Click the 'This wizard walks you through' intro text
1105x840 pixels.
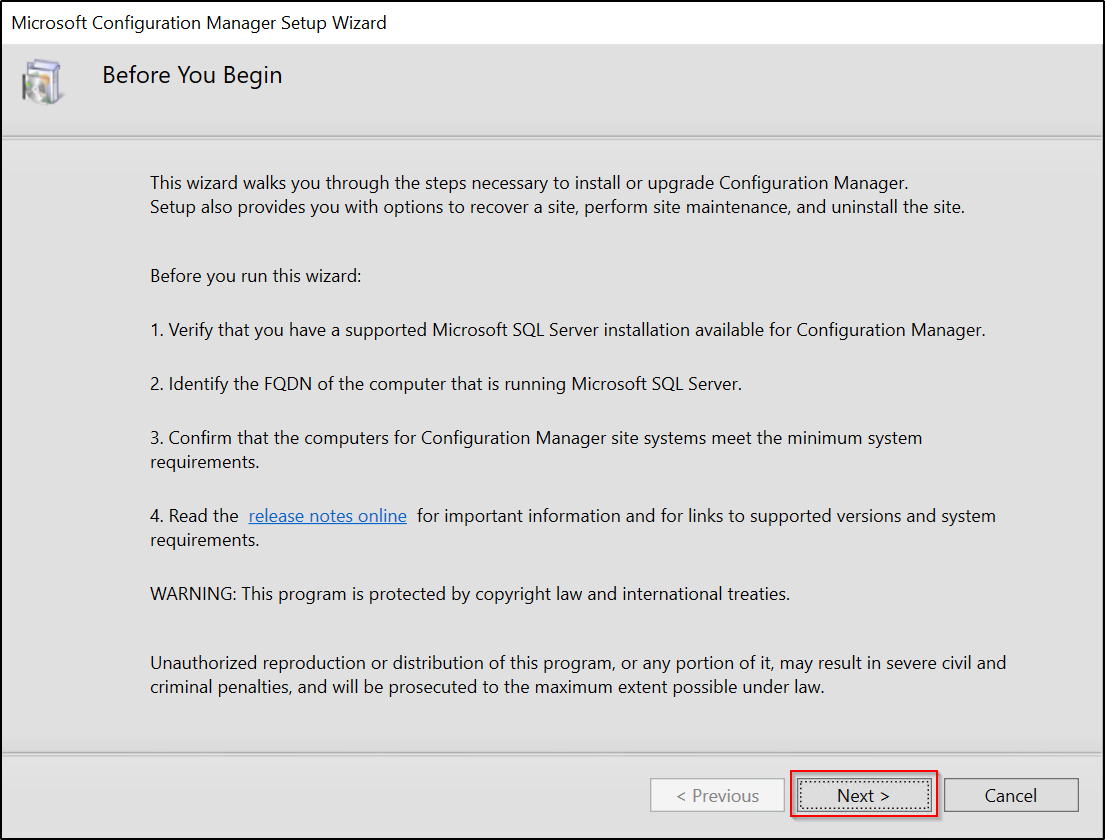tap(557, 194)
